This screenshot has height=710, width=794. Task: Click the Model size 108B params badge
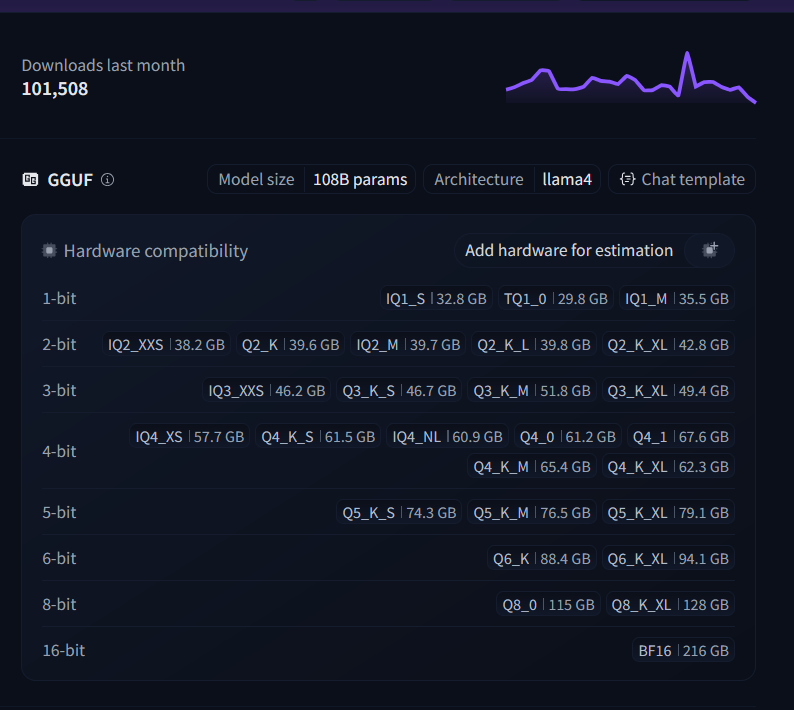(311, 179)
